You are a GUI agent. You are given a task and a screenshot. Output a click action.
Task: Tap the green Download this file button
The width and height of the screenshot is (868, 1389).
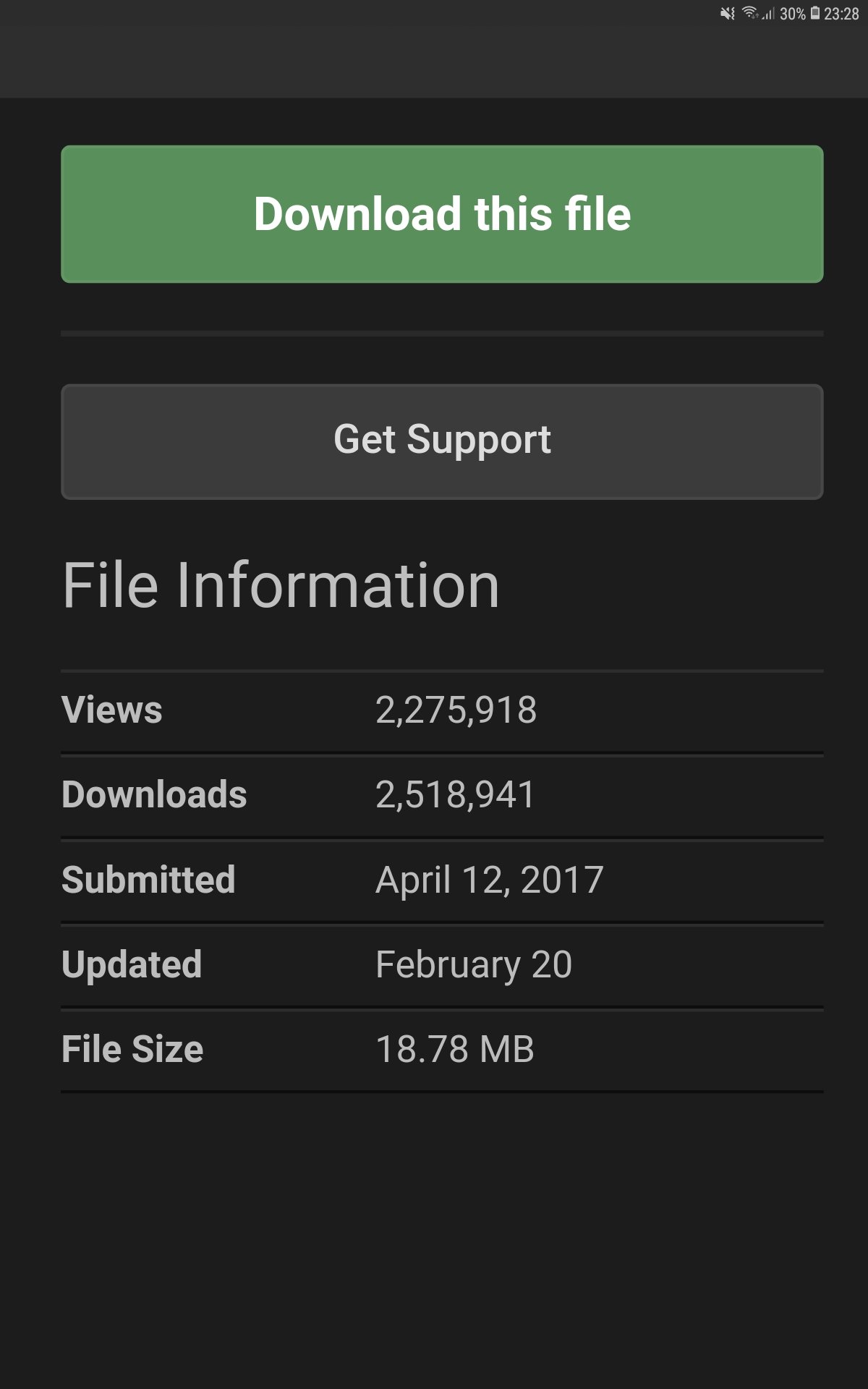click(442, 214)
